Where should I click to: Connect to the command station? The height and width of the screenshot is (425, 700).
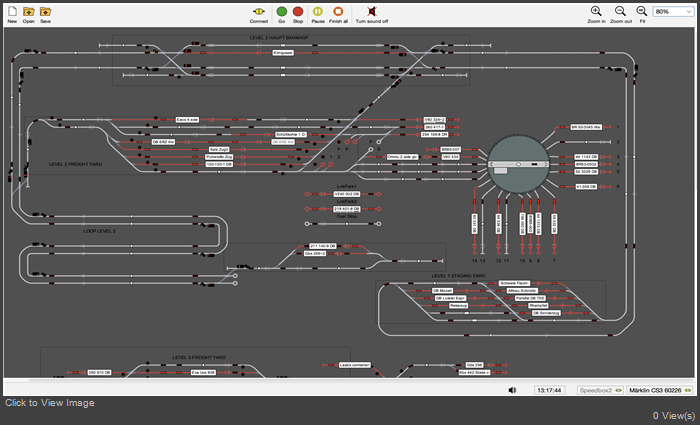click(x=259, y=11)
